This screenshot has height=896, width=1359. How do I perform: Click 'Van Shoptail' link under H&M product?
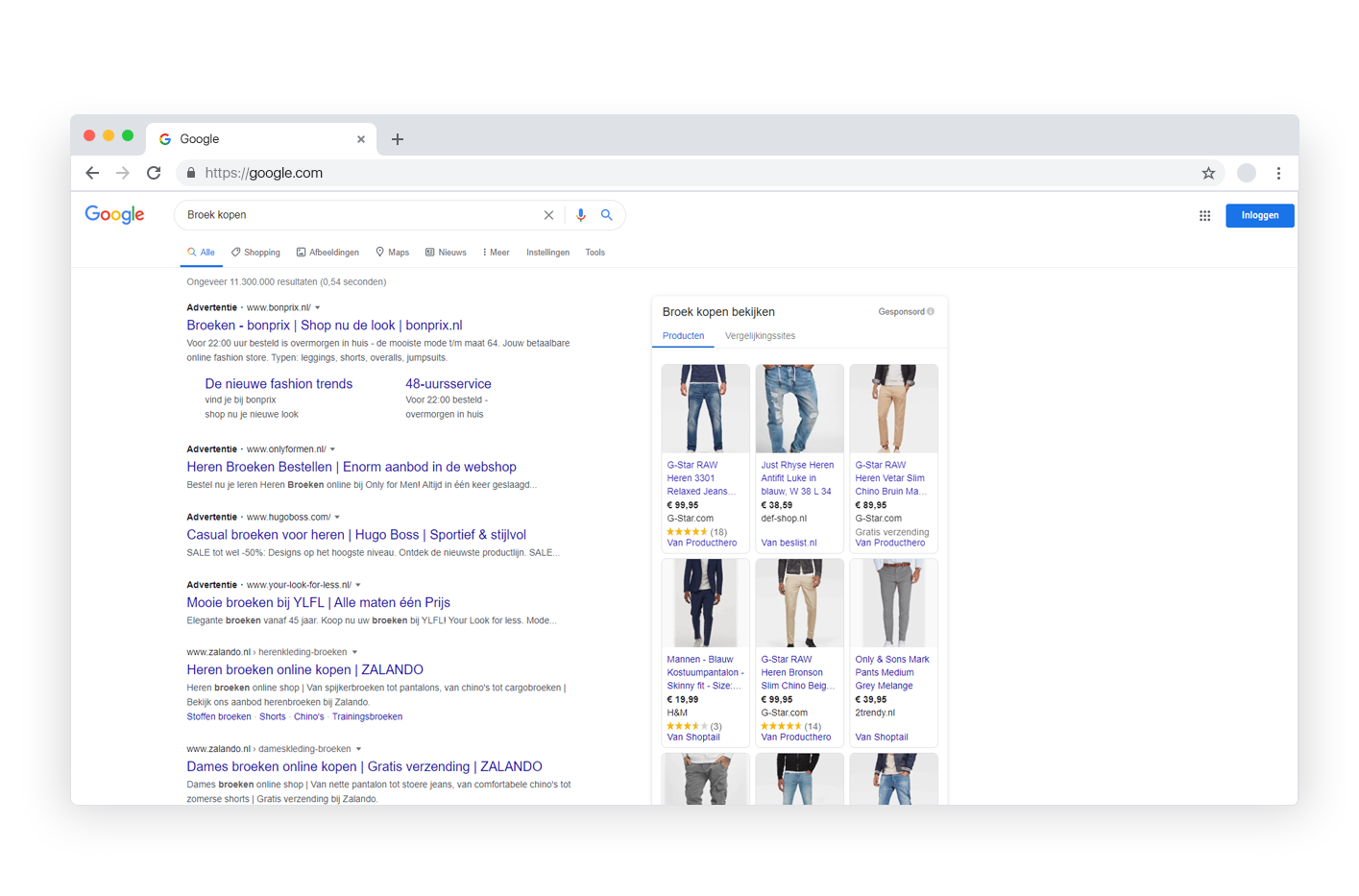point(693,738)
